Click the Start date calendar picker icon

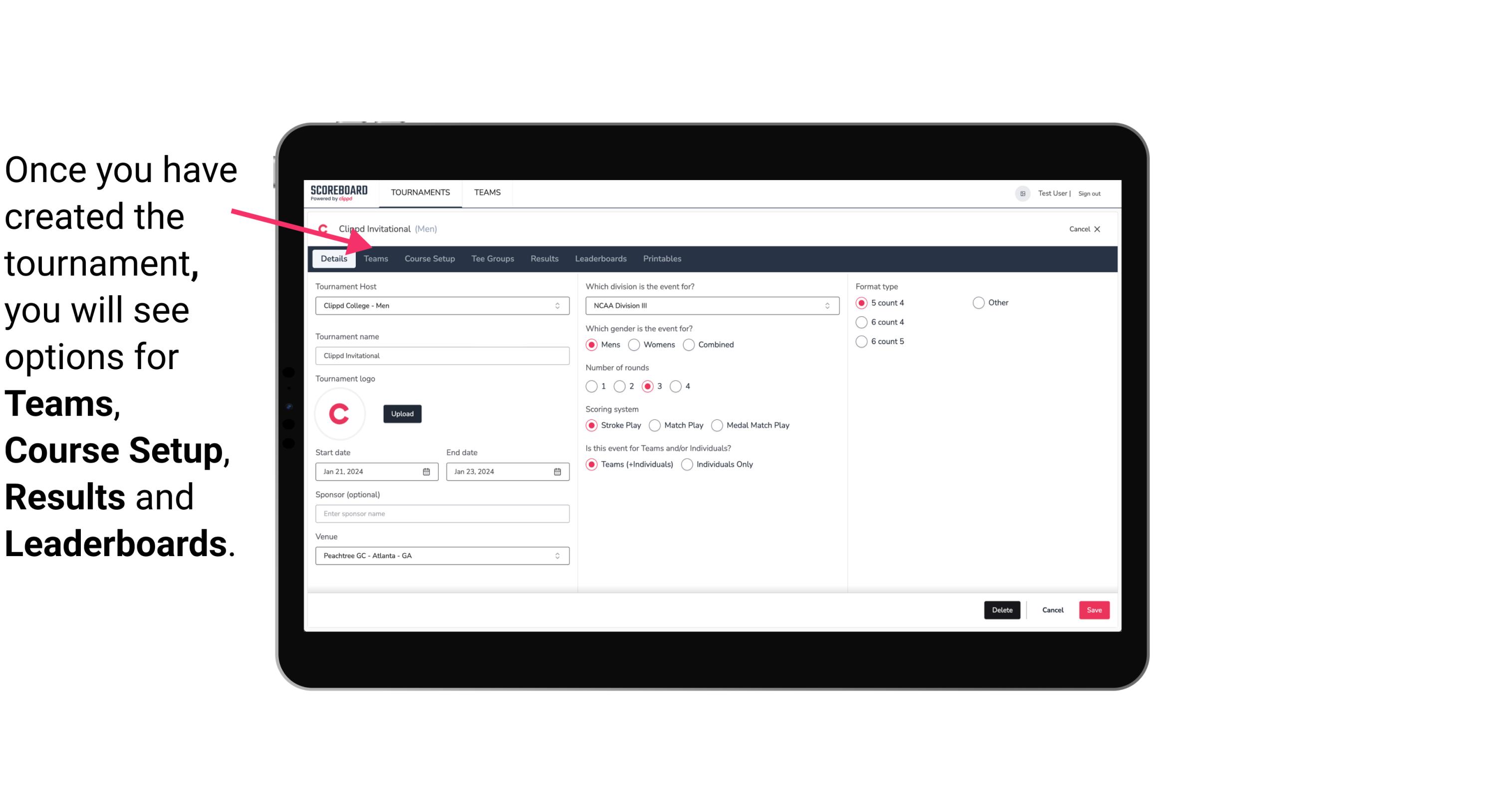(x=427, y=471)
